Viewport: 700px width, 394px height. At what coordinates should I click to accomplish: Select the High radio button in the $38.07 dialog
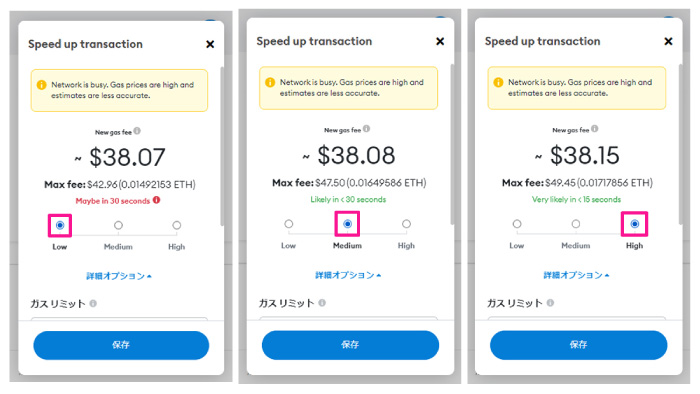pos(177,225)
